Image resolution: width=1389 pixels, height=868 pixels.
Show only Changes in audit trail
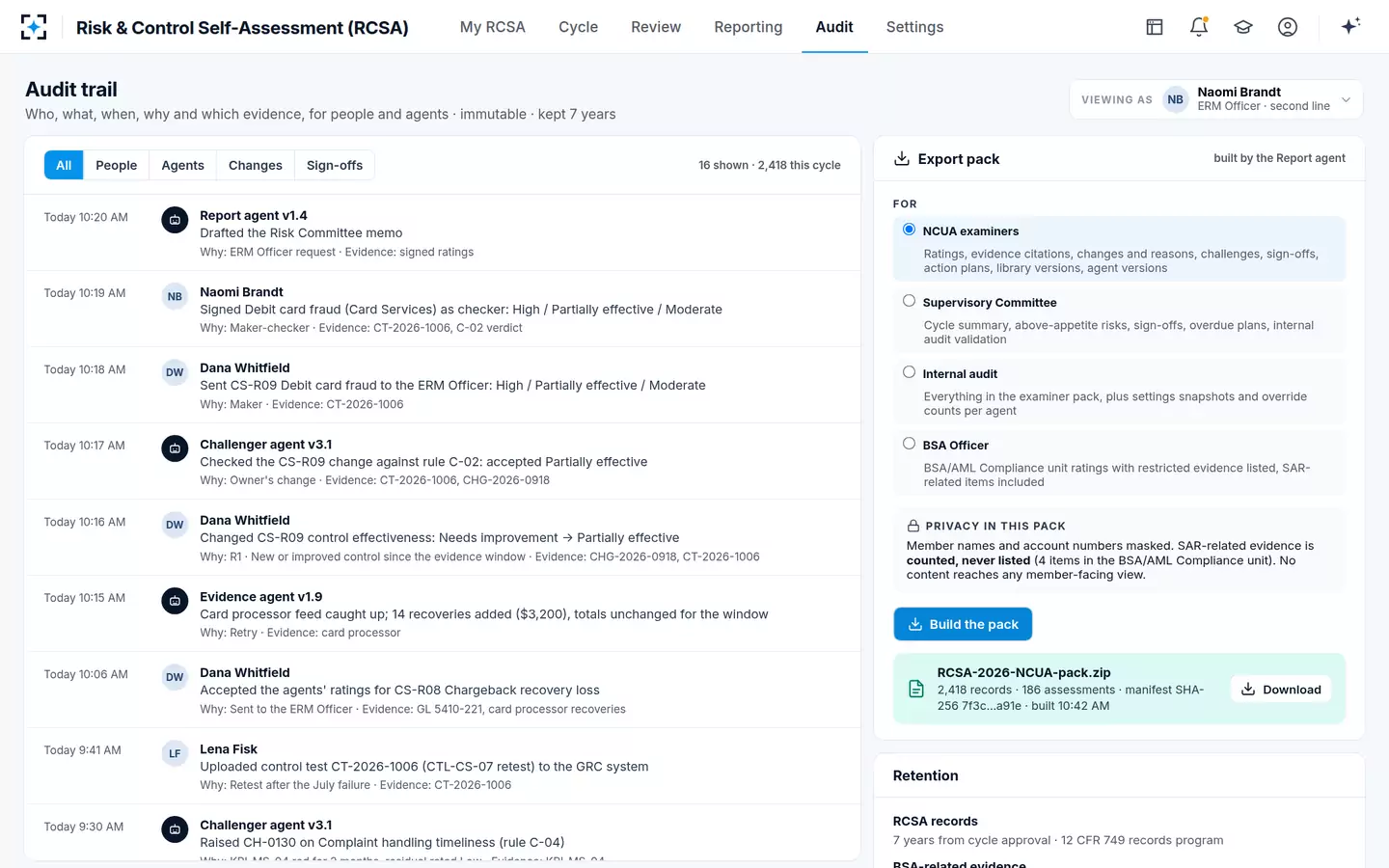[256, 165]
